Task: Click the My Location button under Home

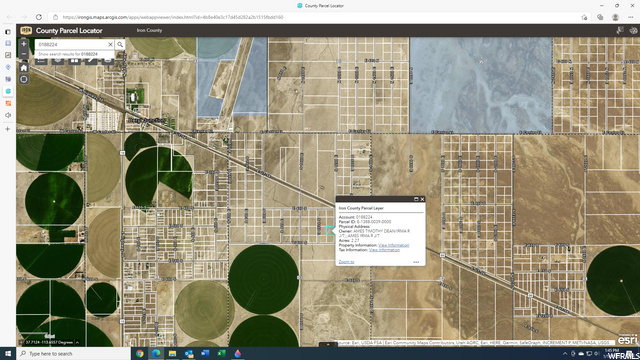Action: [x=24, y=79]
